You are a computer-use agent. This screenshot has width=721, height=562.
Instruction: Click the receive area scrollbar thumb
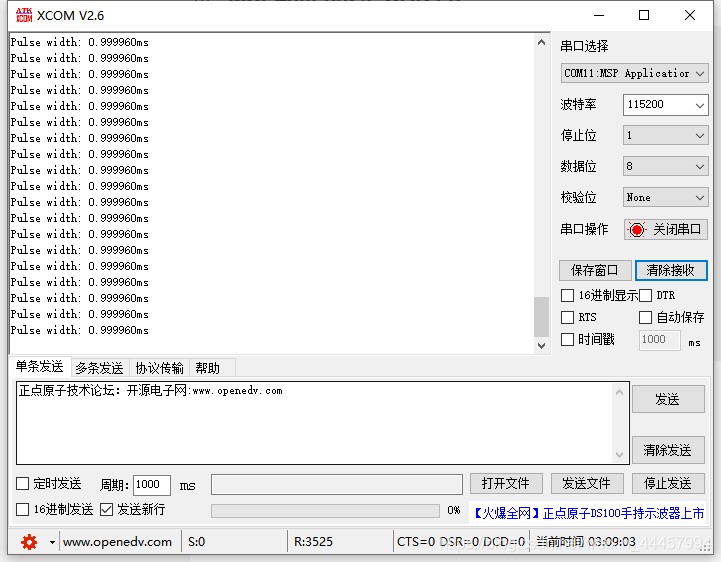click(x=541, y=317)
